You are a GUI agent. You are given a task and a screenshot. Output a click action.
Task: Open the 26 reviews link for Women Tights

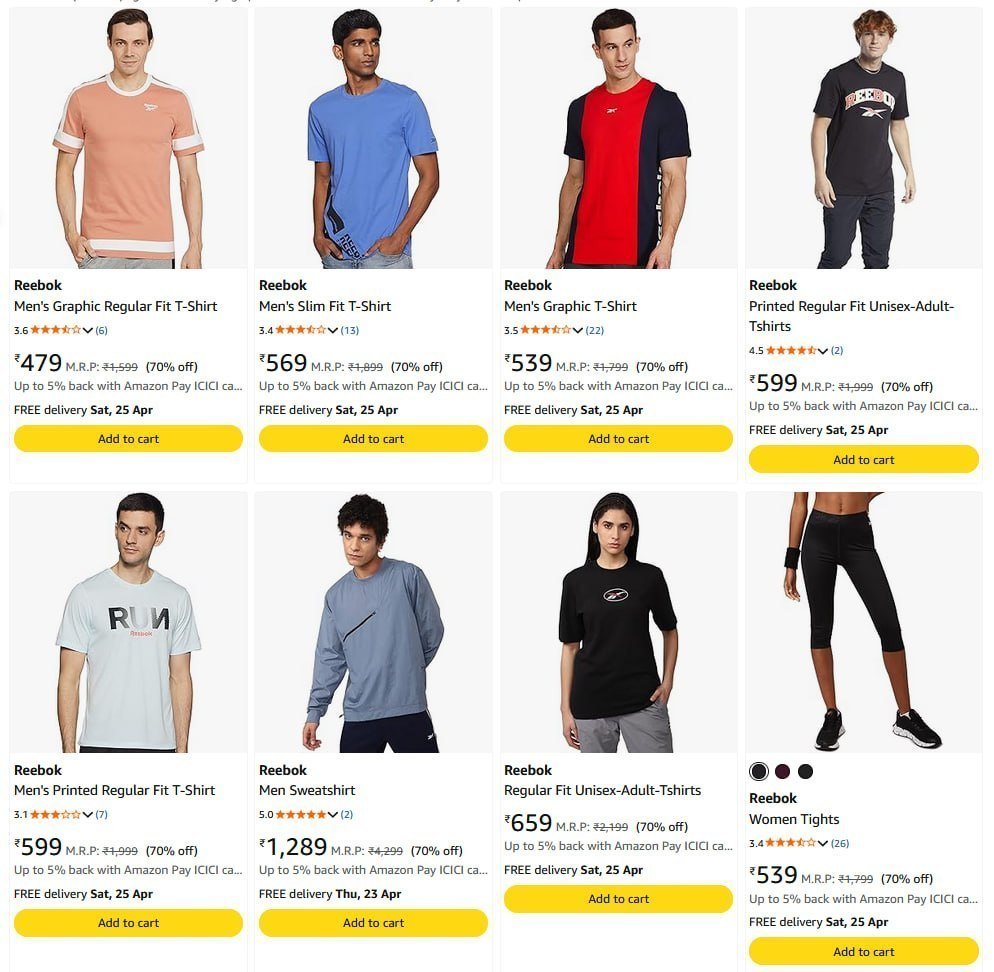pos(840,843)
